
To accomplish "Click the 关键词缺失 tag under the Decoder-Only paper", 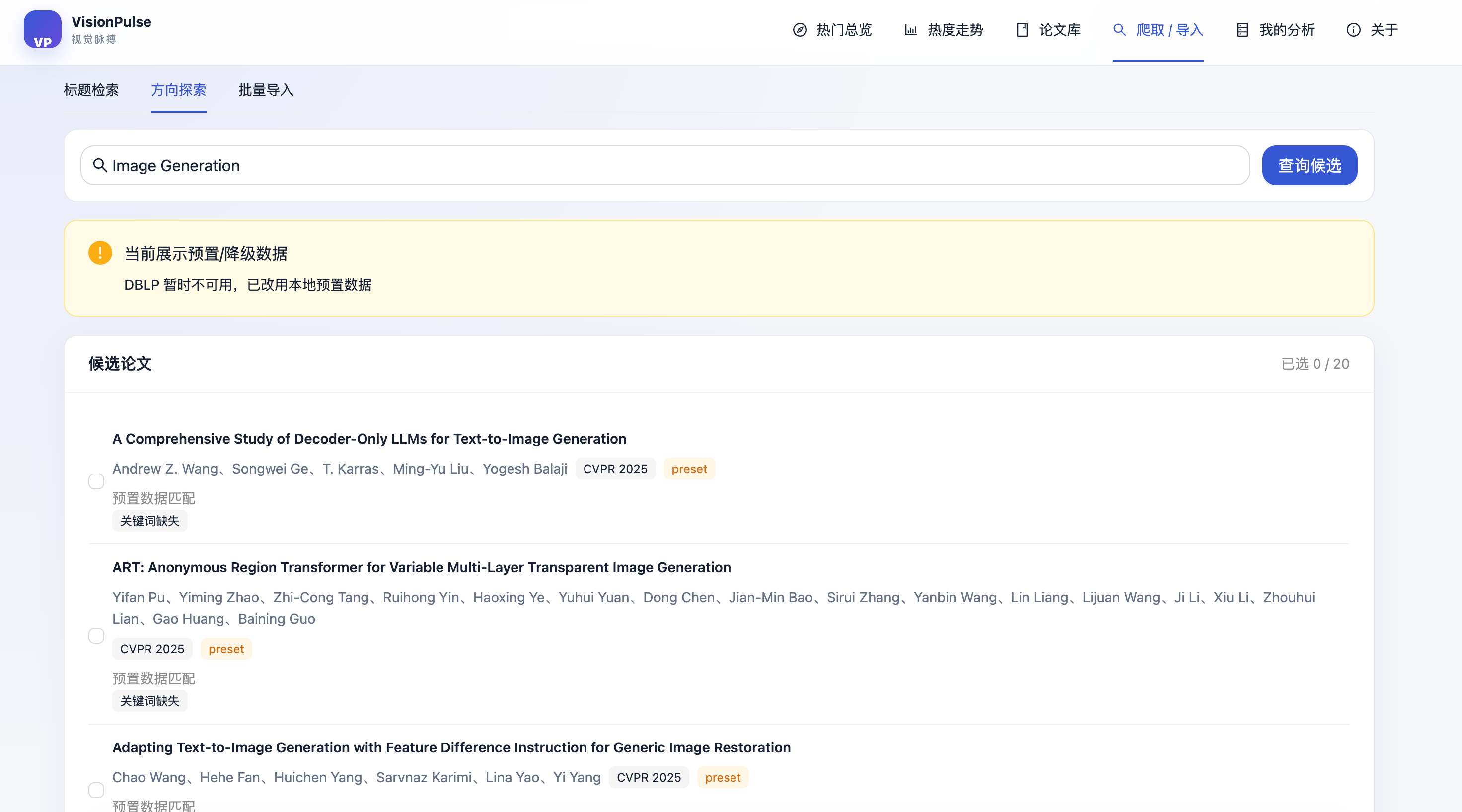I will tap(150, 521).
